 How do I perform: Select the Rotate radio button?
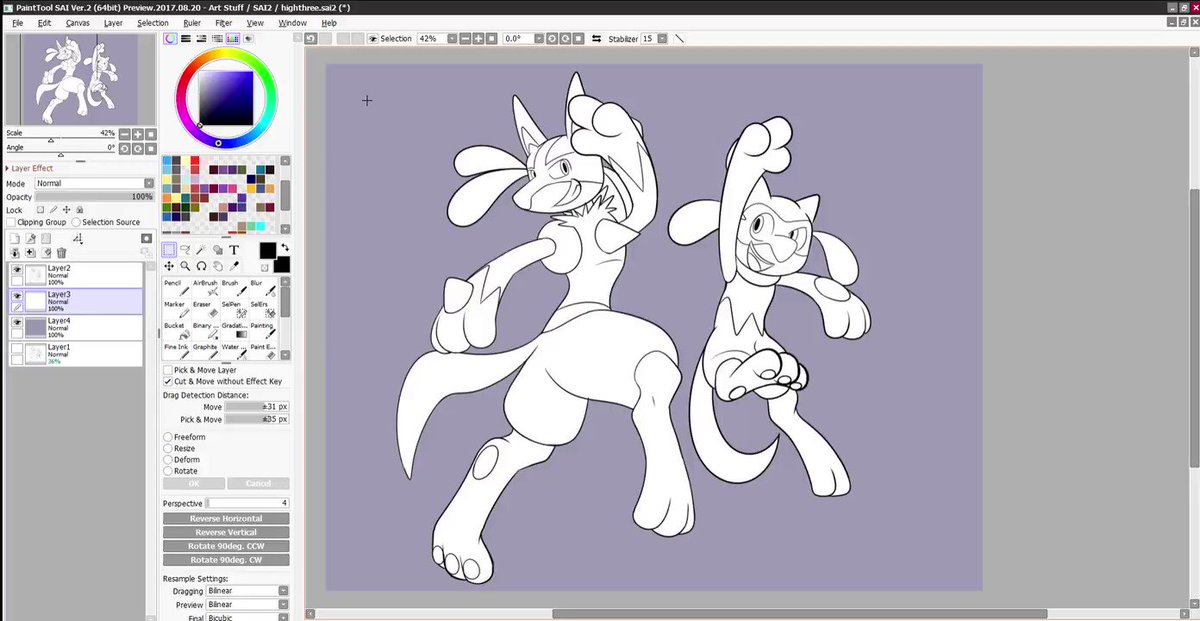point(167,470)
